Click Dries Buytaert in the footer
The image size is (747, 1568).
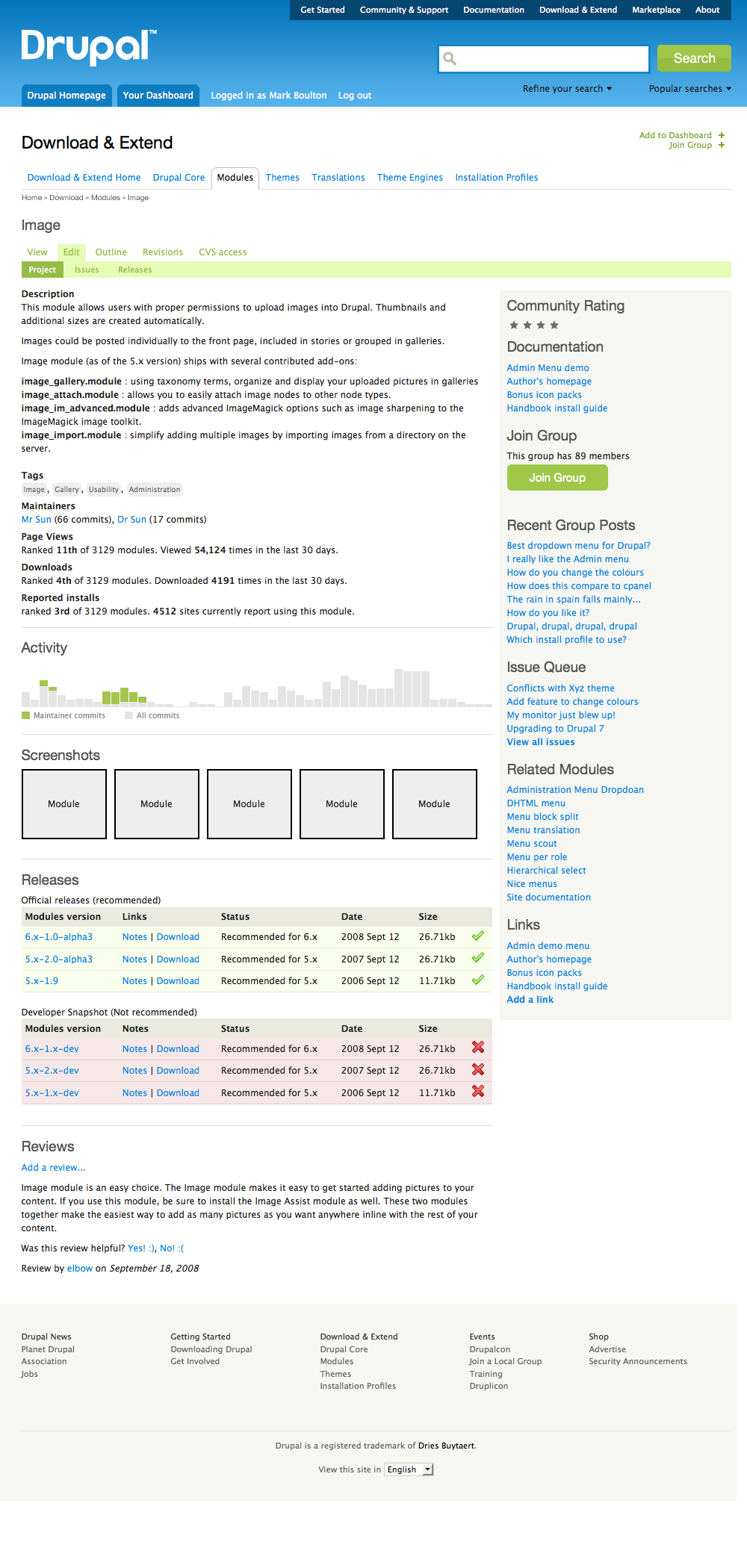[x=446, y=1446]
